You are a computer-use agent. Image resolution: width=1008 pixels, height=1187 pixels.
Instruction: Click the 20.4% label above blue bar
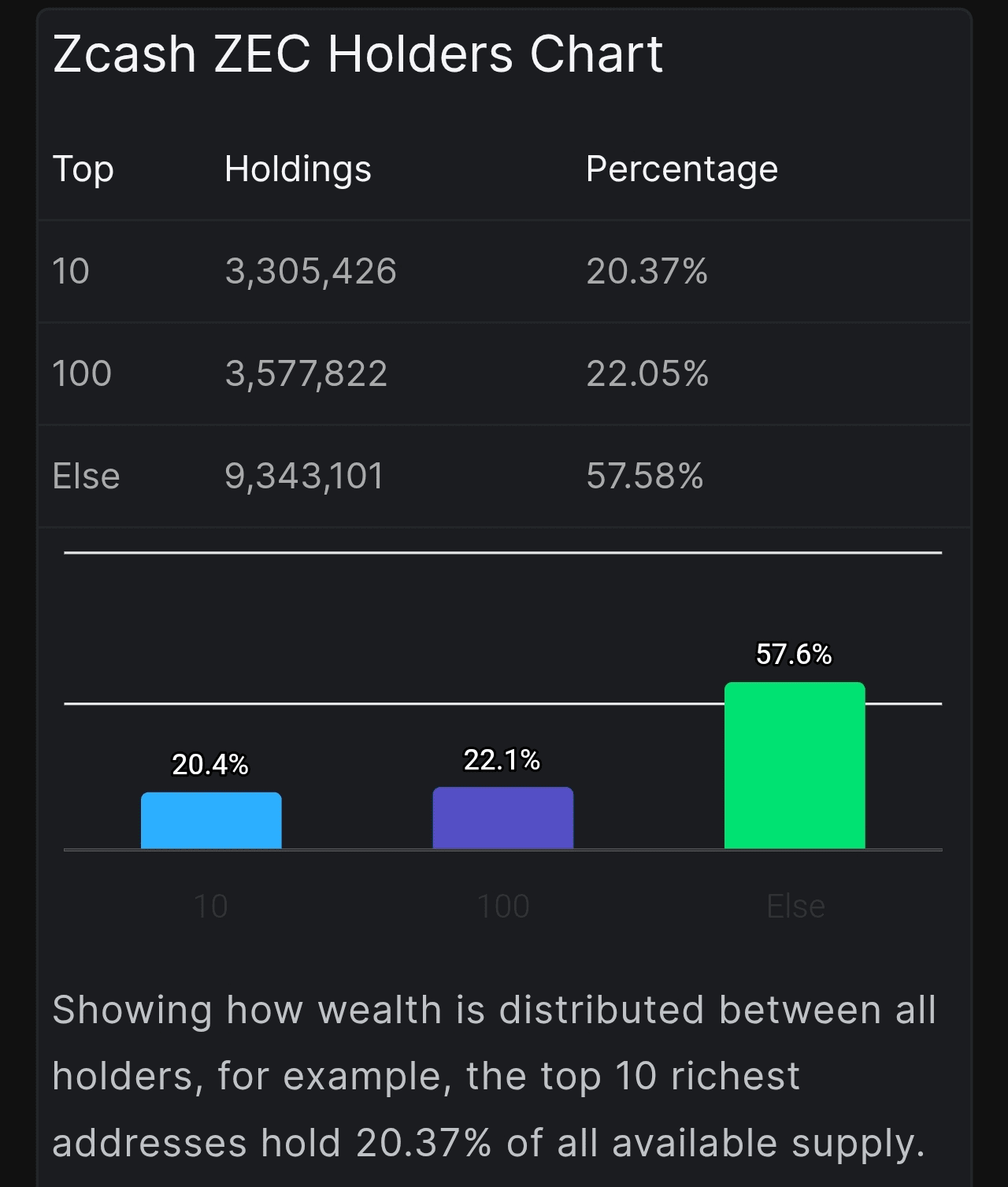pos(210,764)
